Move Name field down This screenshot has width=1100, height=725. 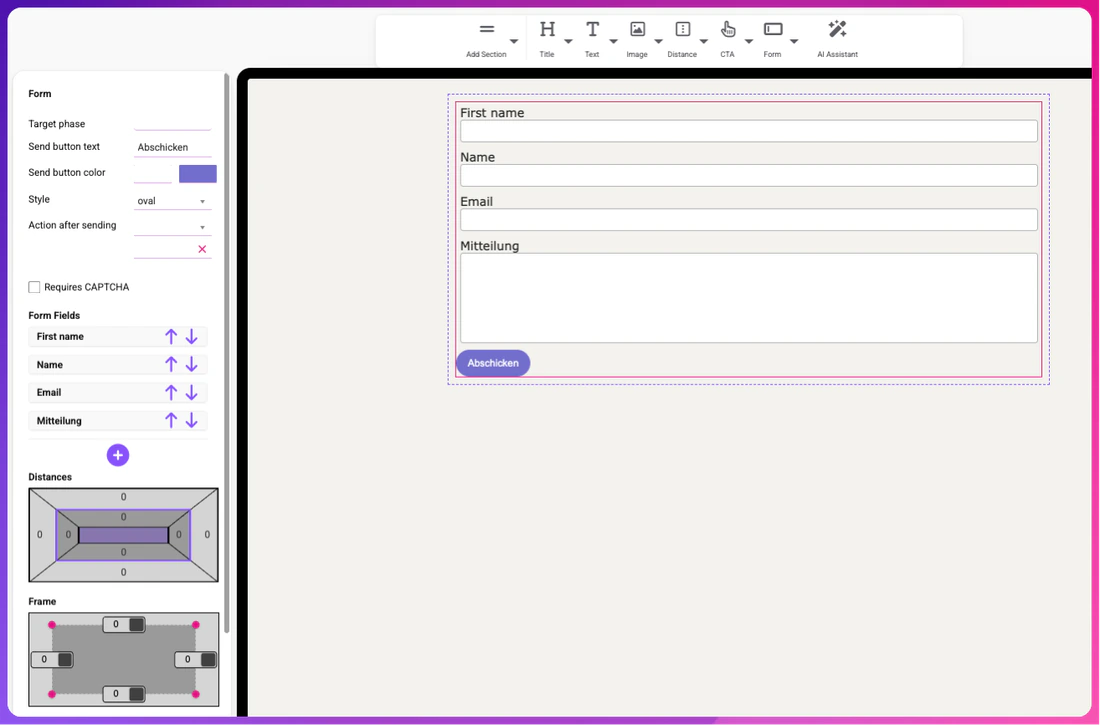(x=192, y=364)
